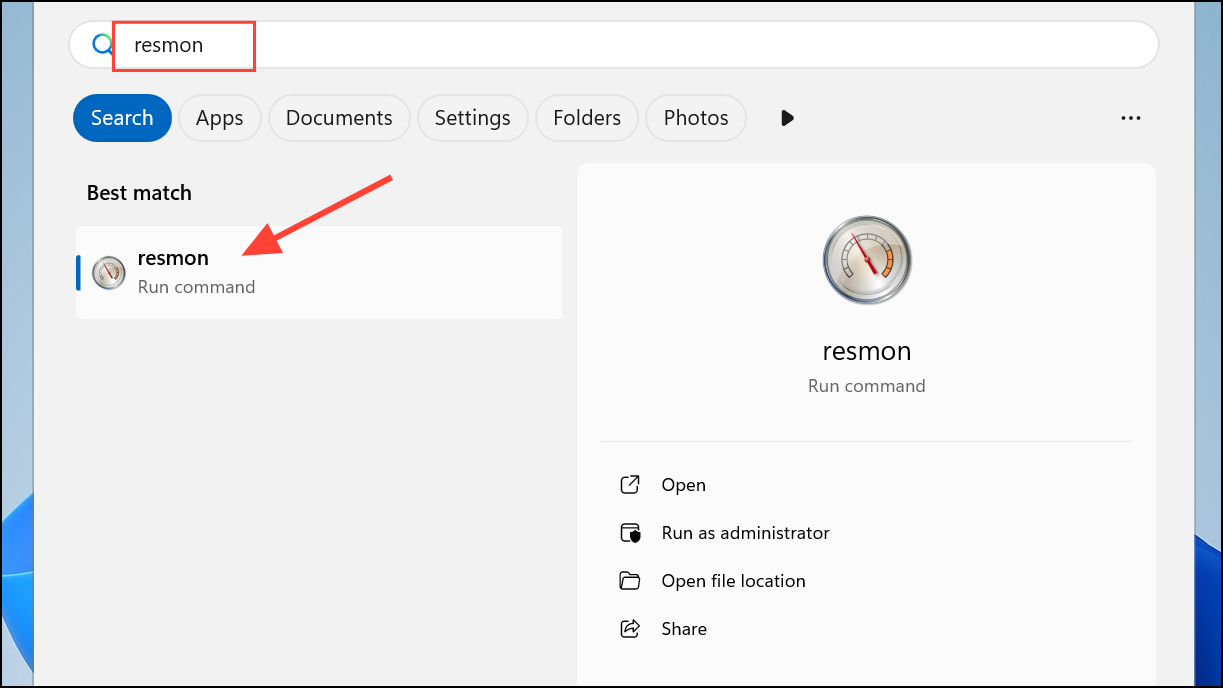The height and width of the screenshot is (688, 1223).
Task: Filter results by Photos
Action: (696, 118)
